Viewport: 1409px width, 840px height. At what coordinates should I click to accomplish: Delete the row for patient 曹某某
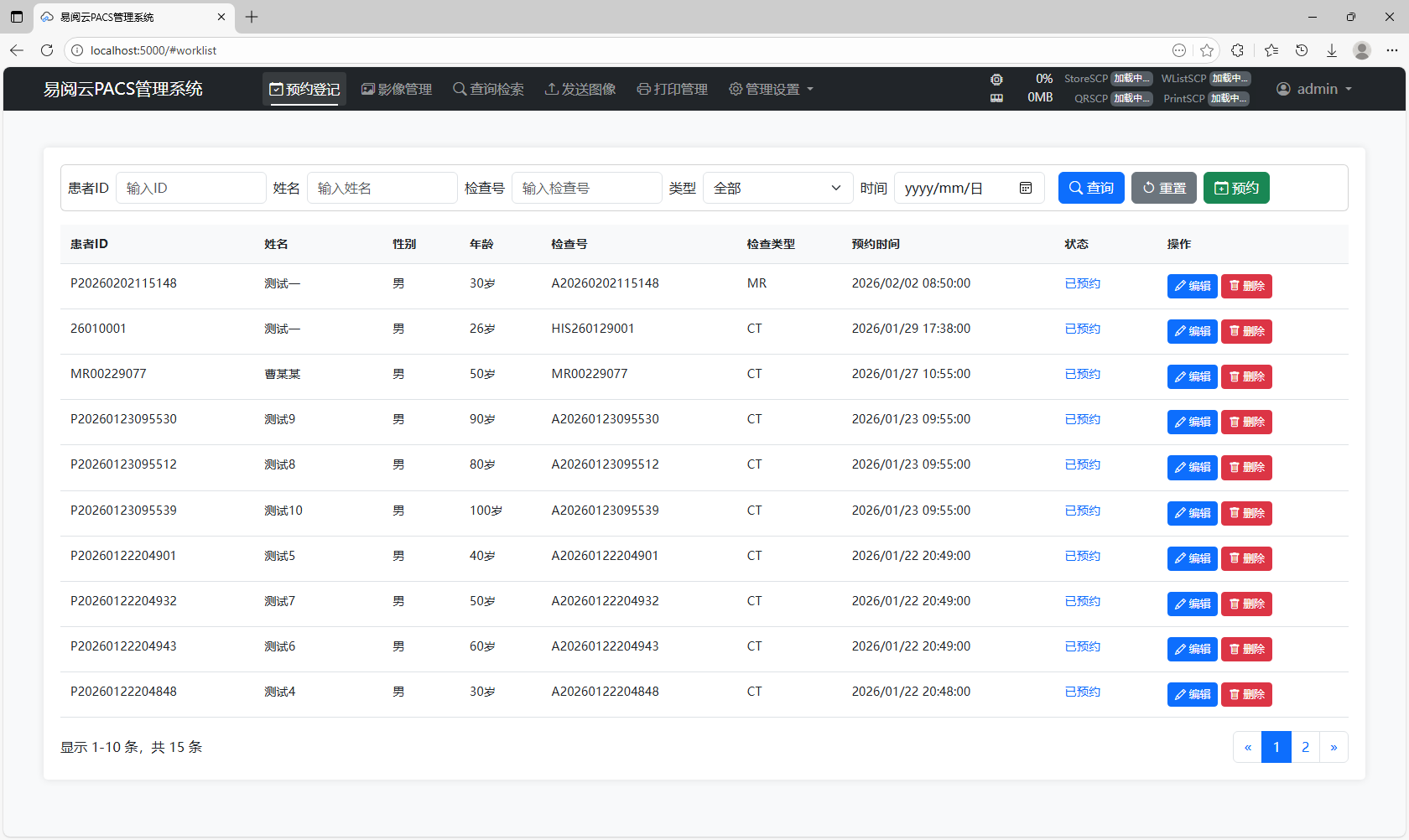[x=1246, y=376]
